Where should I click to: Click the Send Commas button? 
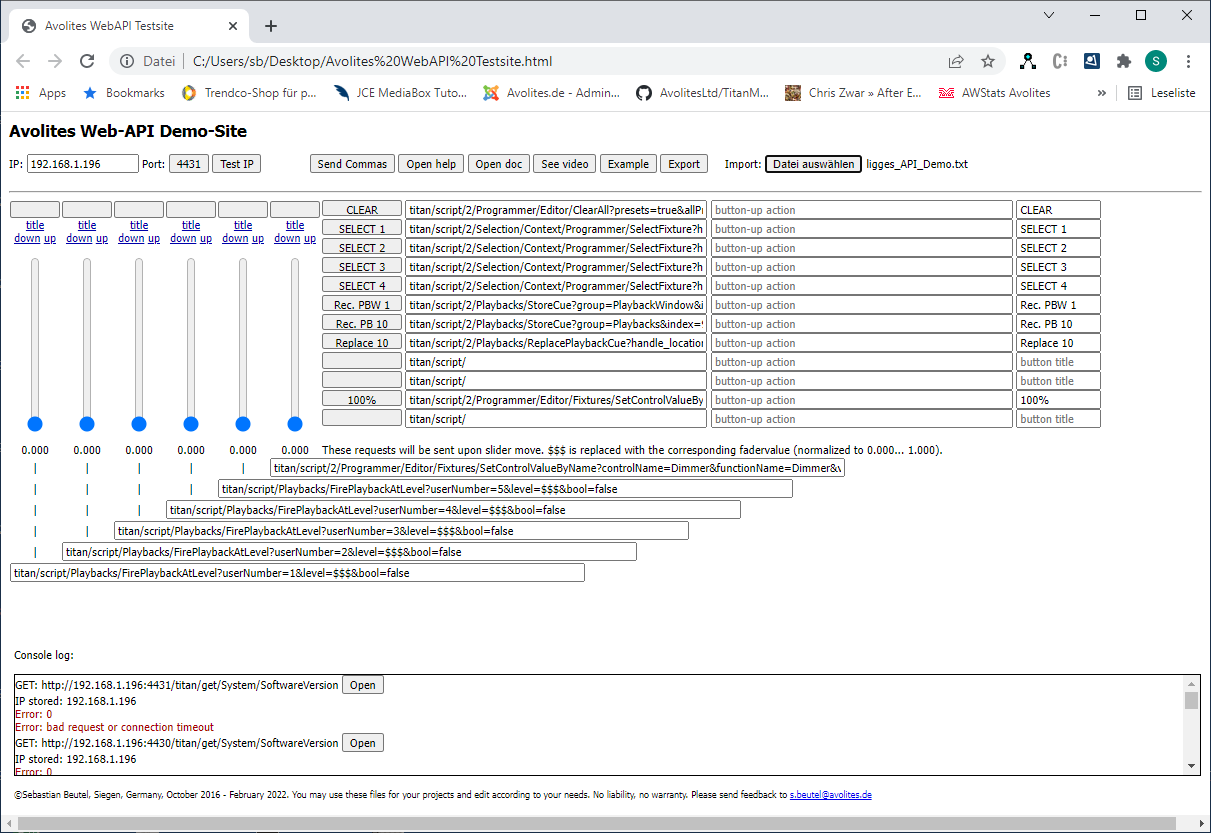tap(352, 164)
